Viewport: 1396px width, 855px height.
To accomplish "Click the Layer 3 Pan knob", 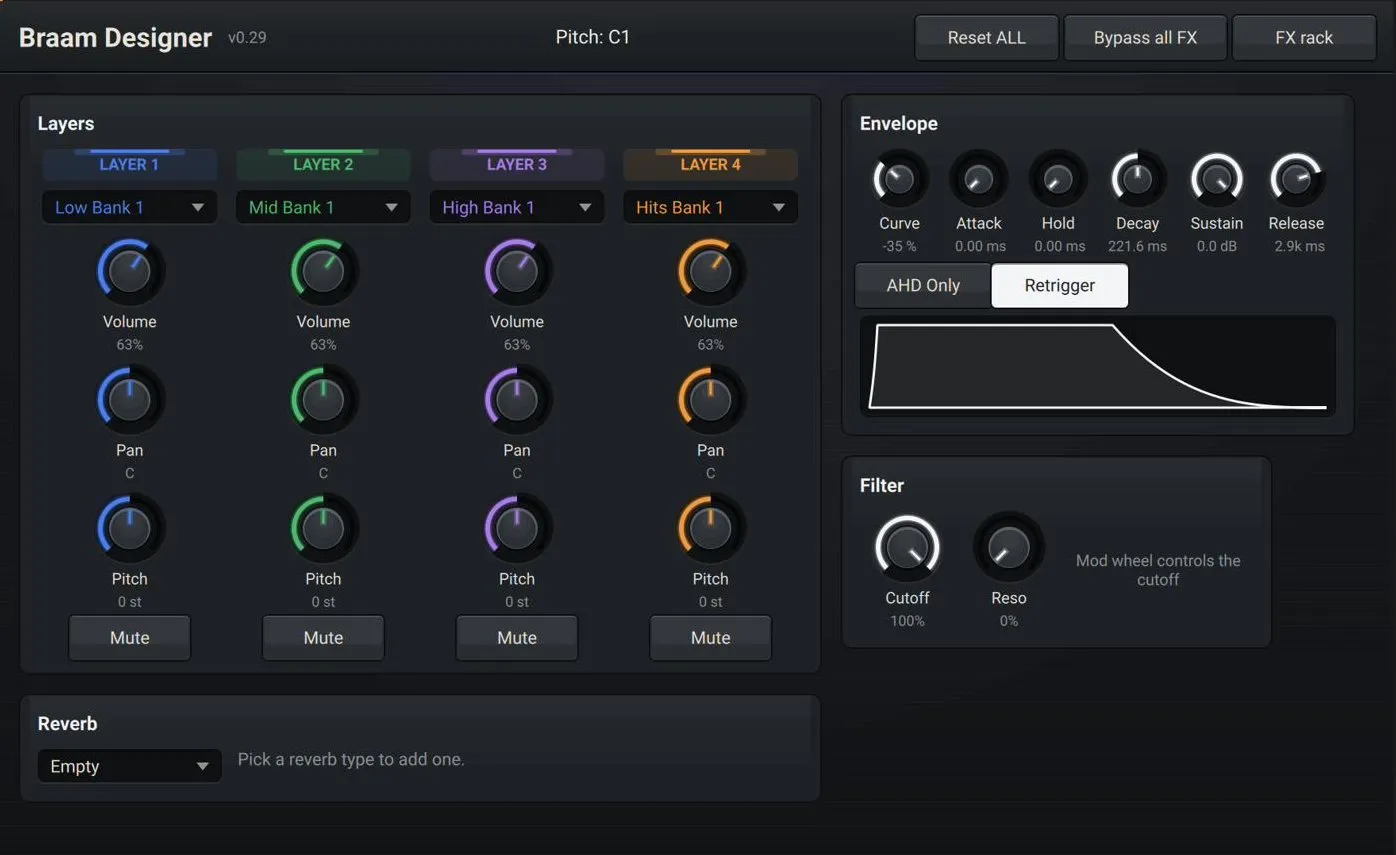I will coord(517,400).
